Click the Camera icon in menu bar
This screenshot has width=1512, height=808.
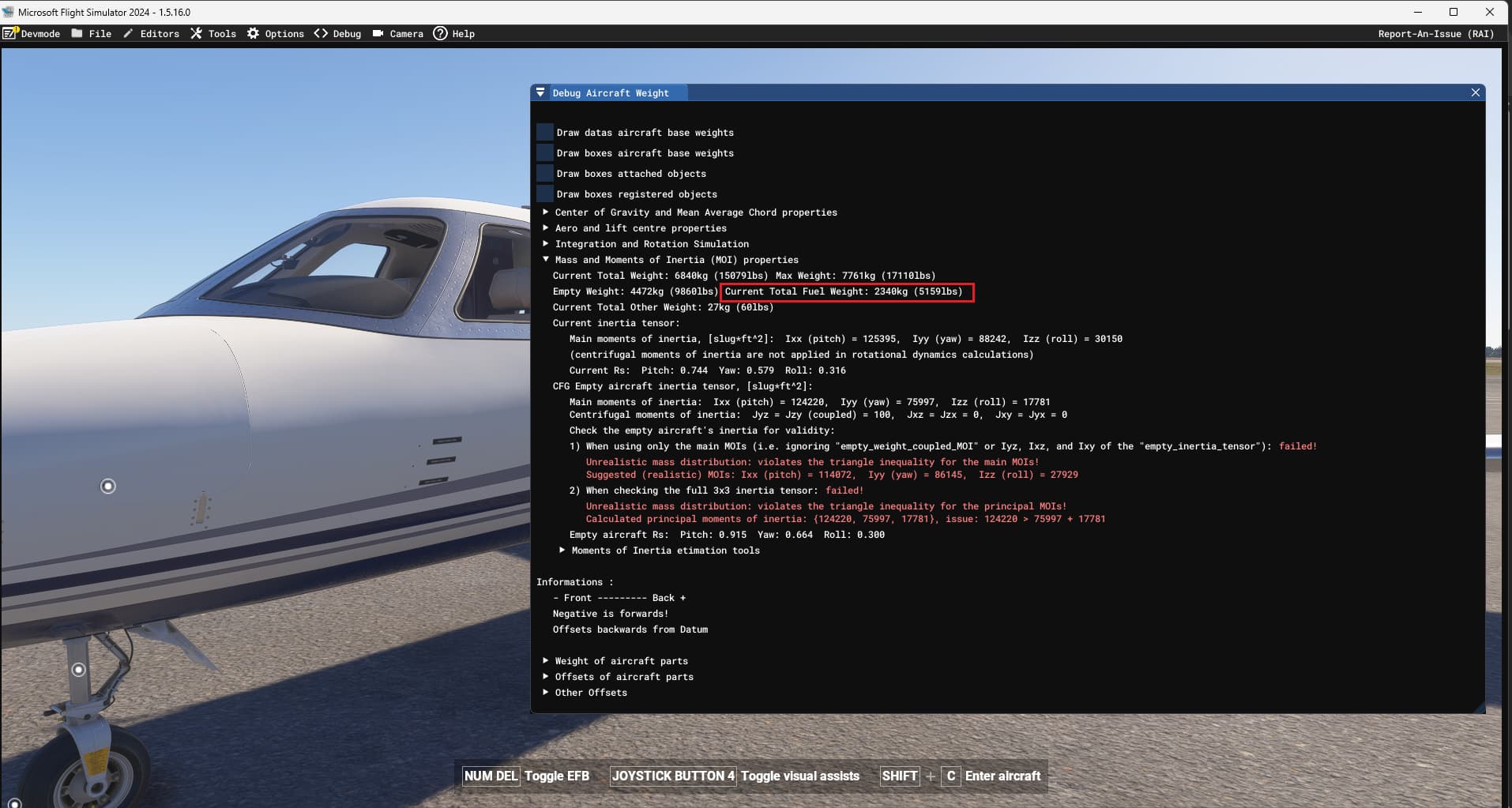click(x=378, y=33)
